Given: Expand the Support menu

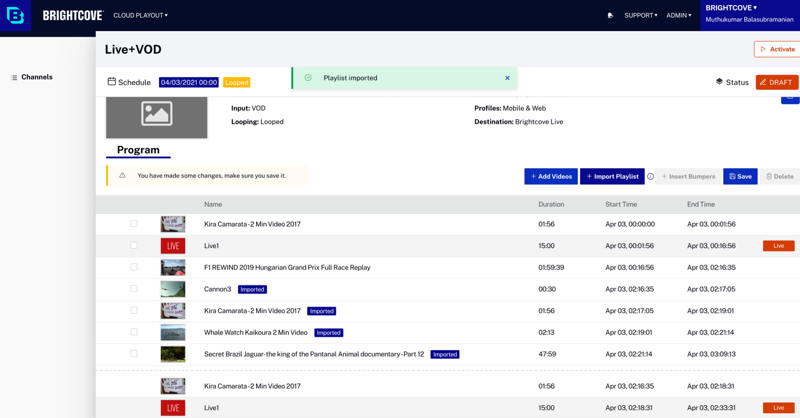Looking at the screenshot, I should click(640, 16).
